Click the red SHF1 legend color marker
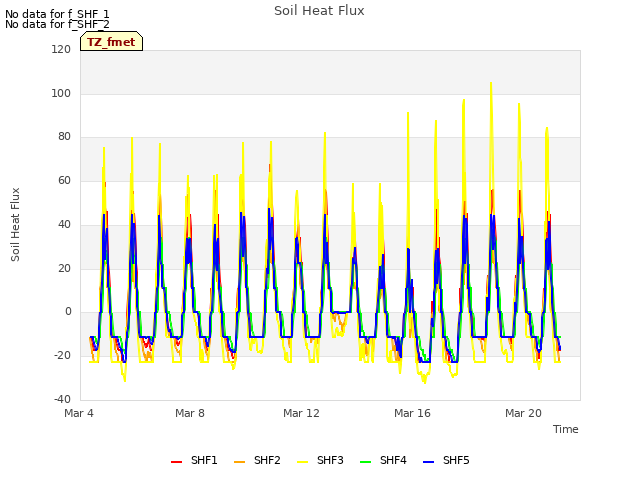Image resolution: width=640 pixels, height=480 pixels. pyautogui.click(x=176, y=462)
